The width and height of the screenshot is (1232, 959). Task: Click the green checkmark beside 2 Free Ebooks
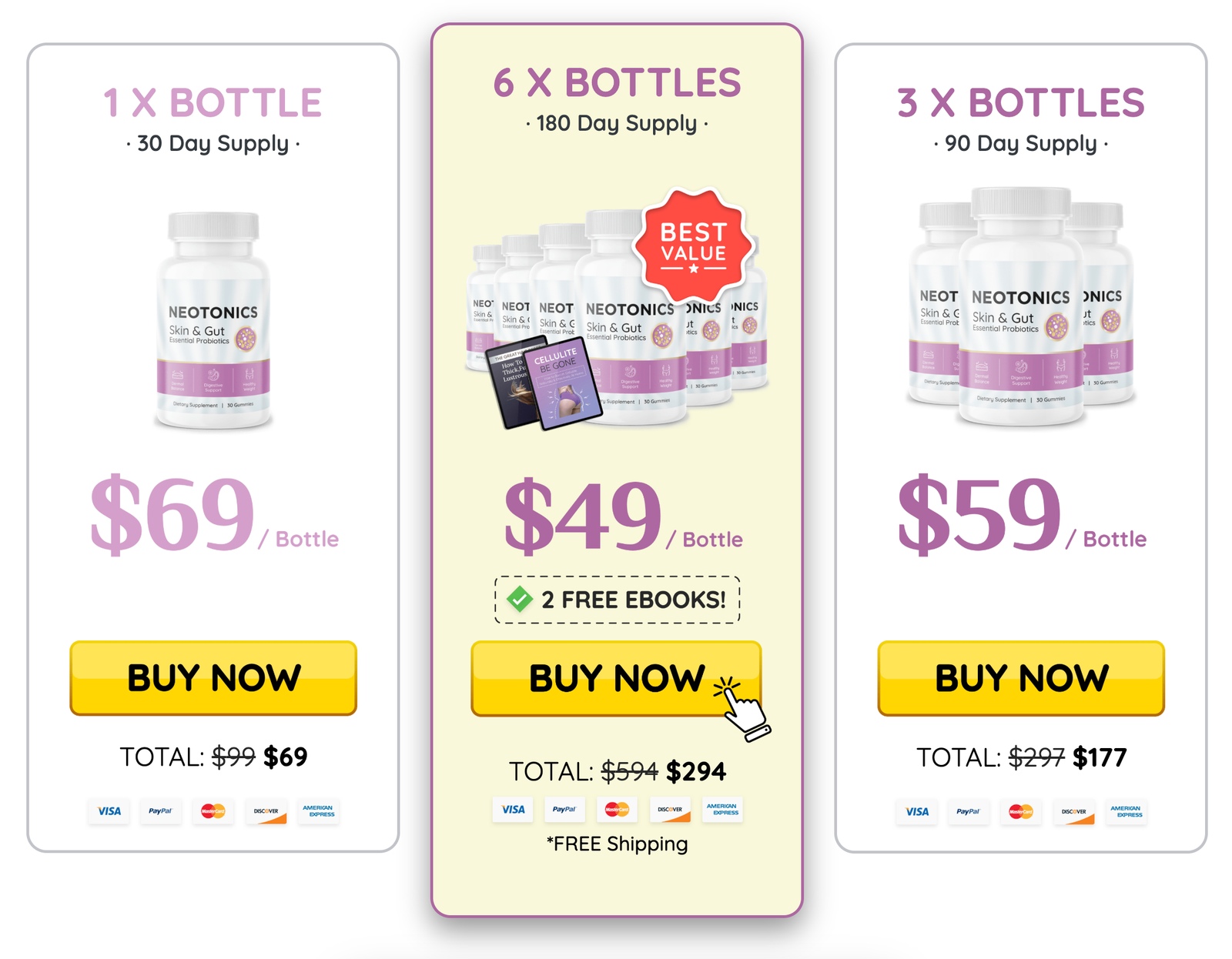pyautogui.click(x=520, y=599)
